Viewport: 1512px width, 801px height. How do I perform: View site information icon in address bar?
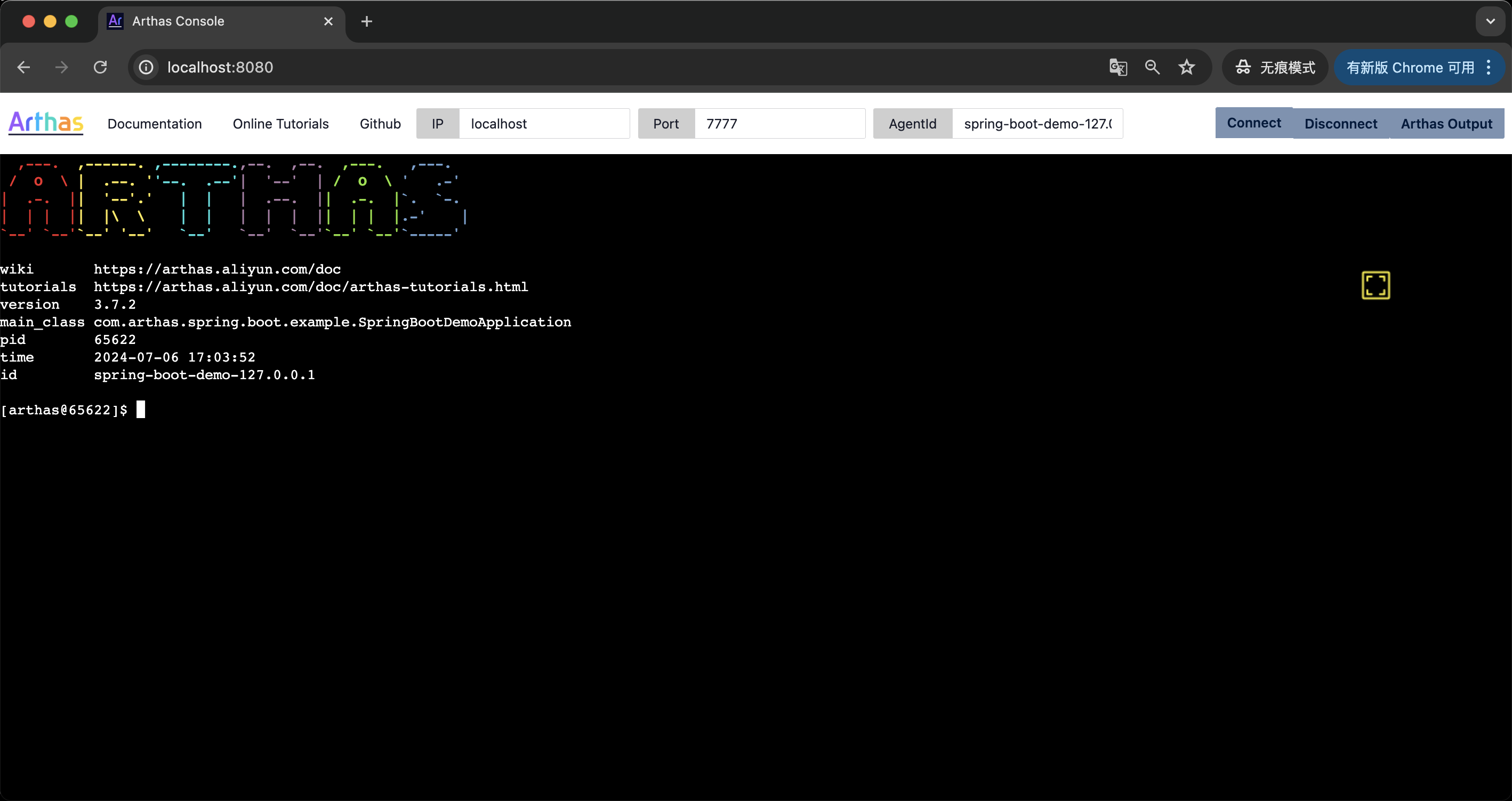tap(146, 68)
